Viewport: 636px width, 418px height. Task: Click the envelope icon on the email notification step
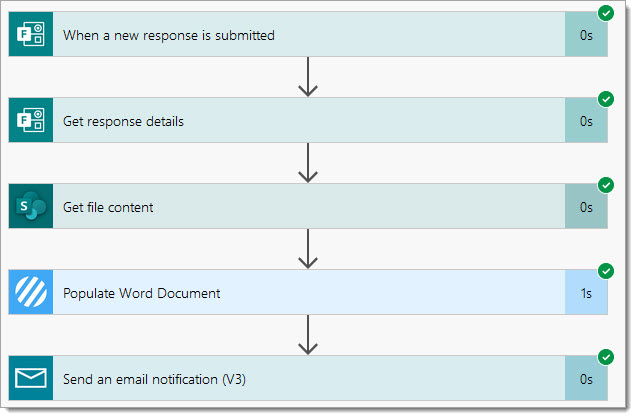[x=31, y=378]
